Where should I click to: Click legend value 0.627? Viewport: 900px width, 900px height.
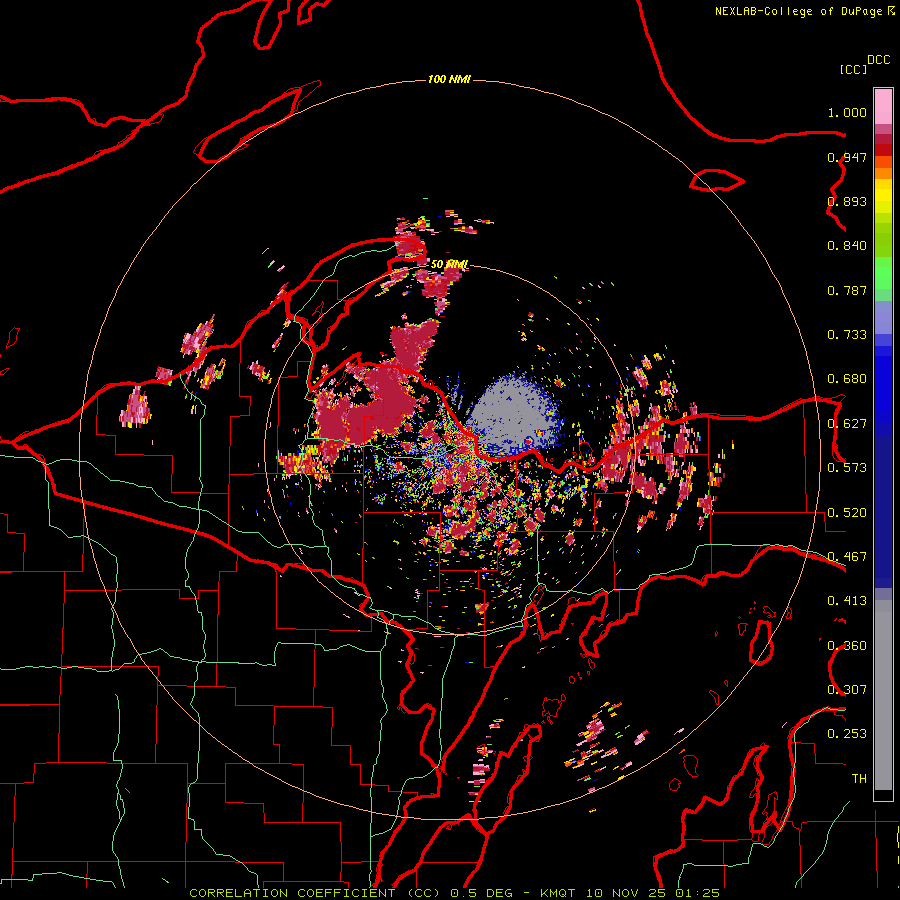point(847,424)
